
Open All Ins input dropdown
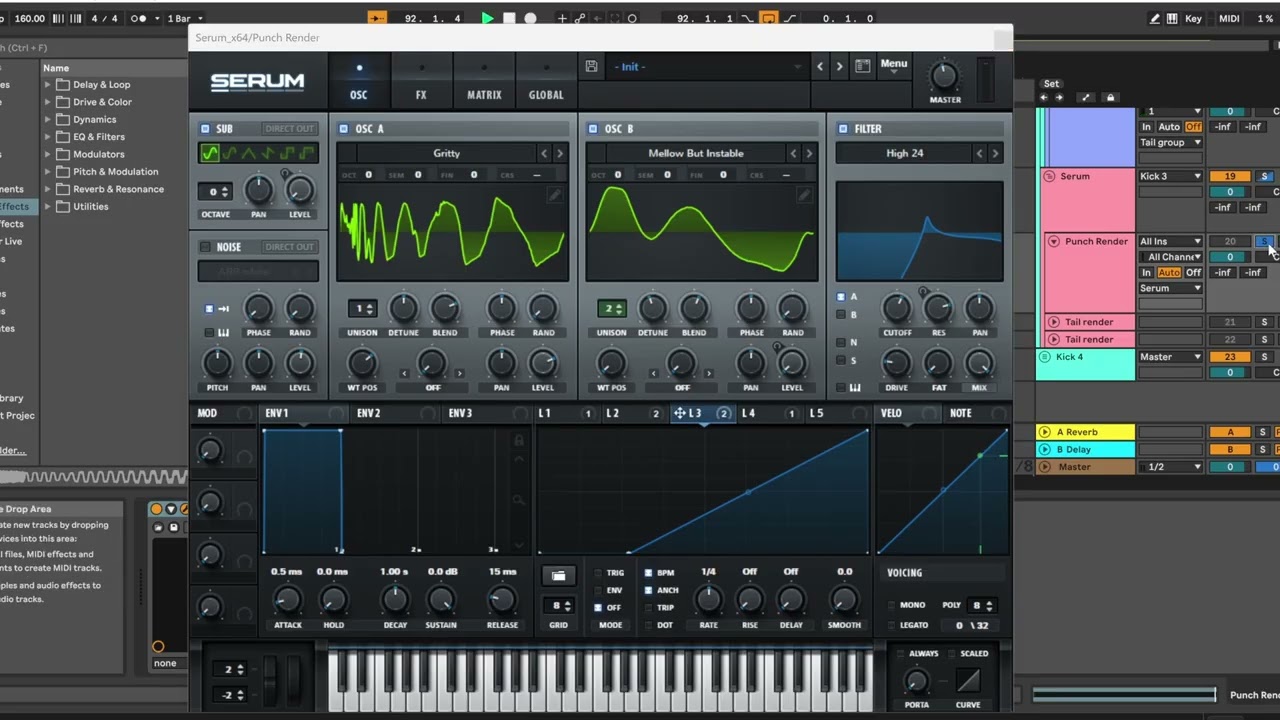[1171, 241]
